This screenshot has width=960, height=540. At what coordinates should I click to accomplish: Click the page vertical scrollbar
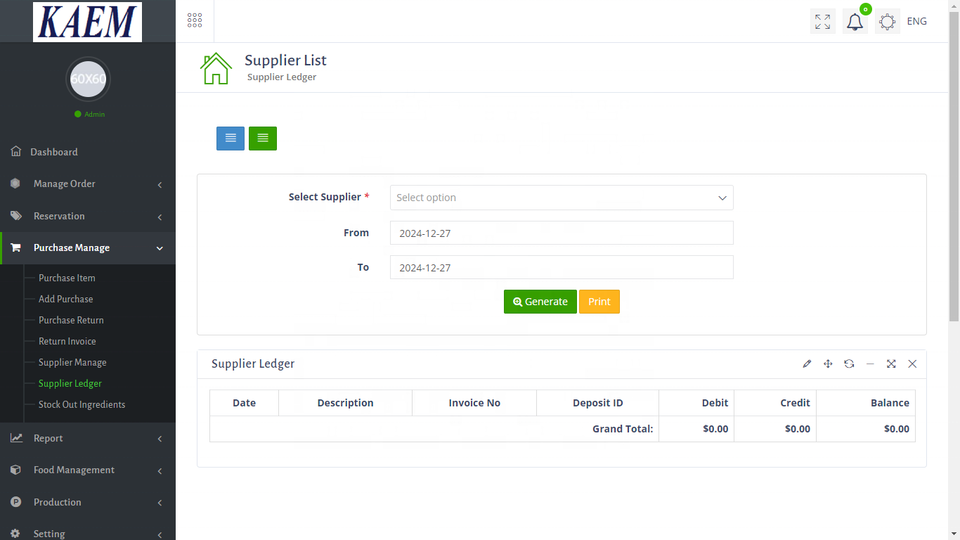pyautogui.click(x=954, y=165)
